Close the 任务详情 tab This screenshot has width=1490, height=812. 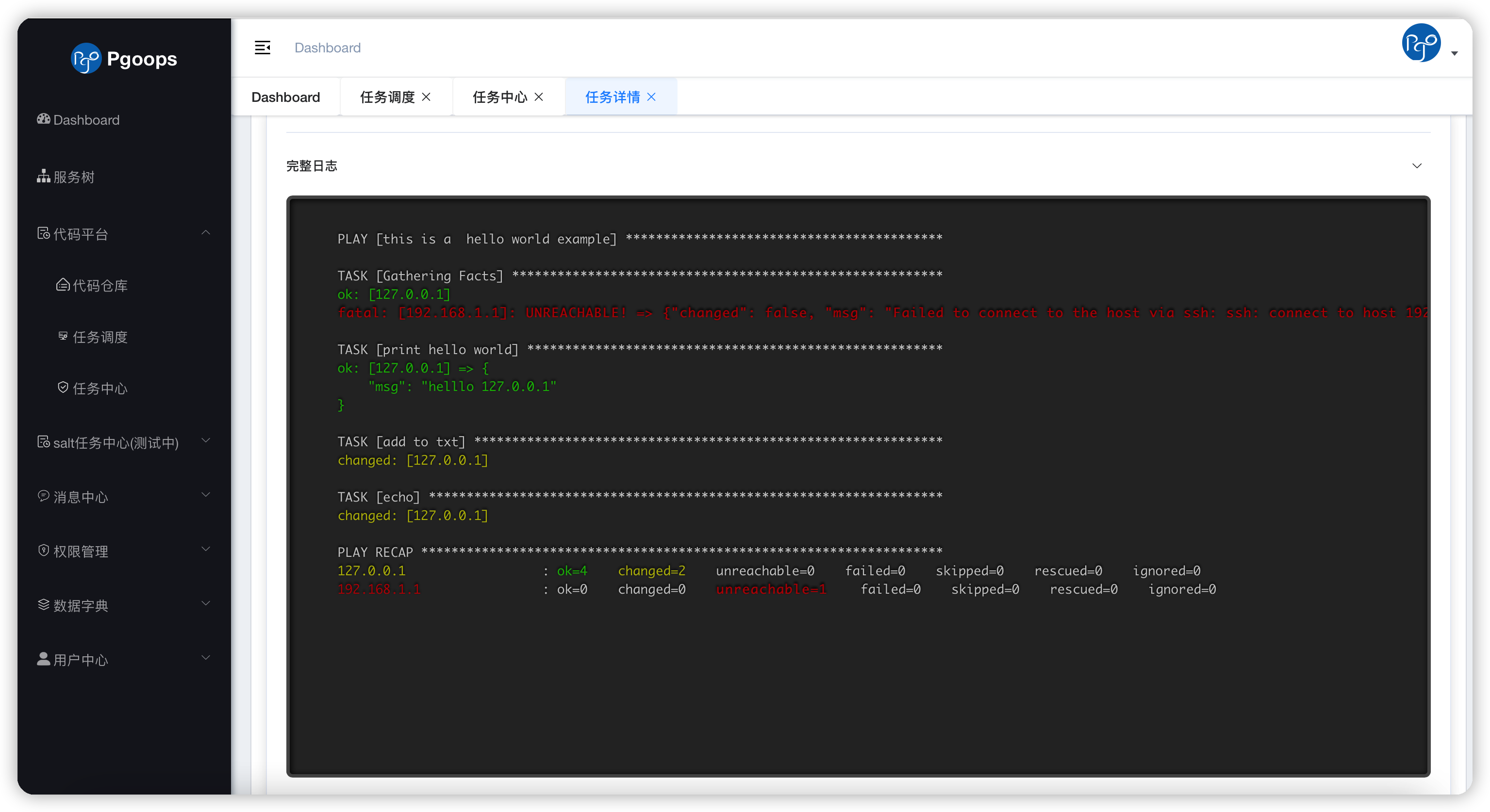pos(651,97)
